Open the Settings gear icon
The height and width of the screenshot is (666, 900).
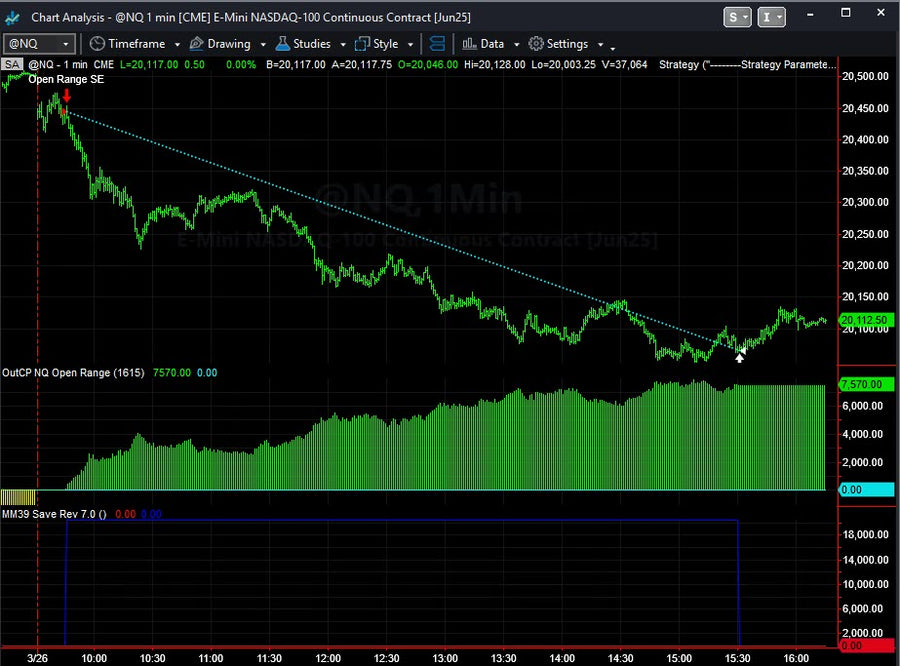(536, 44)
